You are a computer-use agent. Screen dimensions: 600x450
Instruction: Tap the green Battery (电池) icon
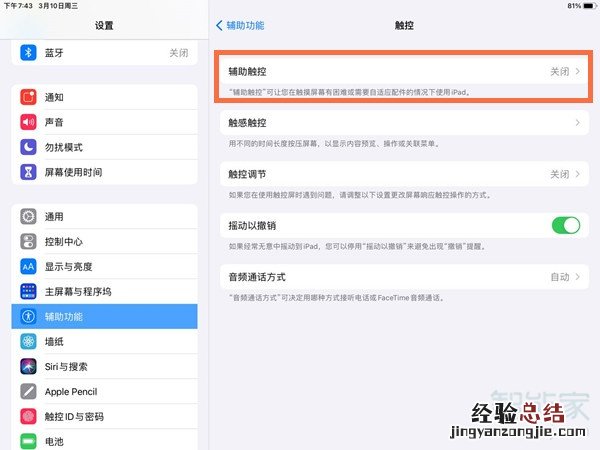click(x=28, y=441)
